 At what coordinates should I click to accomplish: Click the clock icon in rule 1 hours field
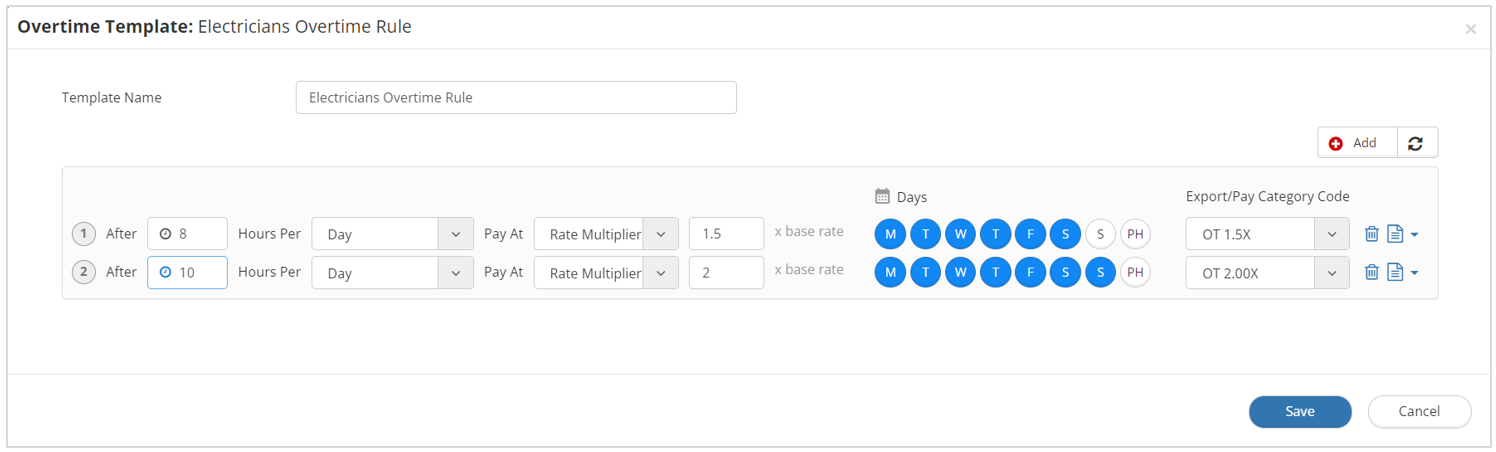pyautogui.click(x=165, y=234)
